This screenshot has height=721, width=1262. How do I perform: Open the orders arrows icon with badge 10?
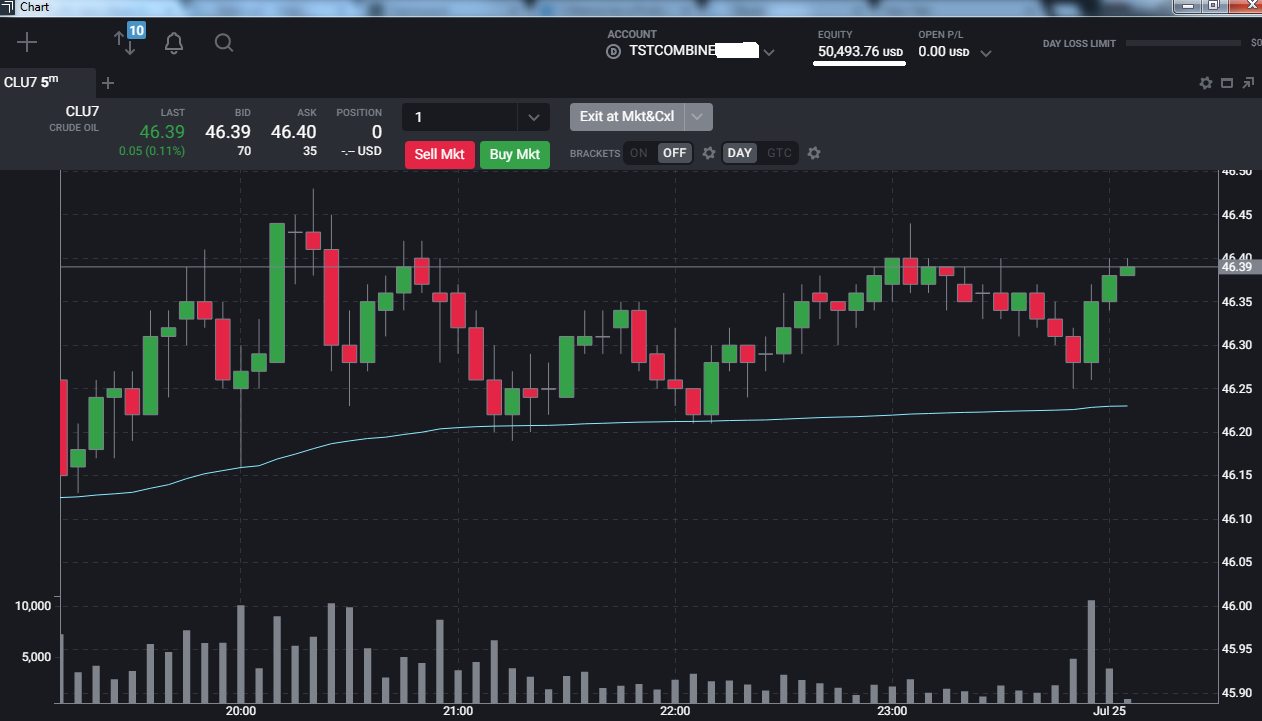click(x=128, y=40)
